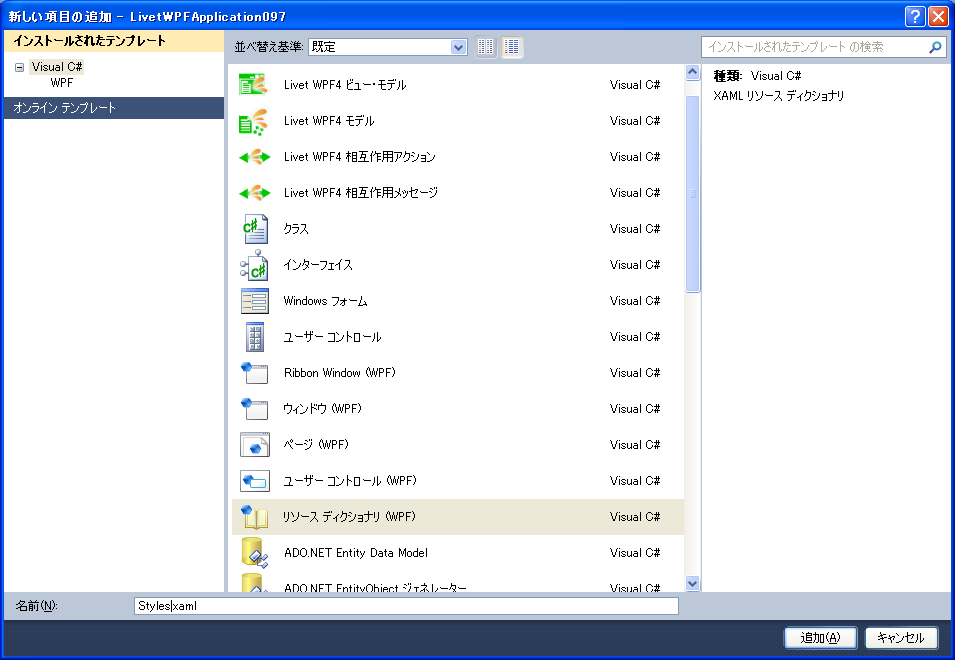The height and width of the screenshot is (660, 955).
Task: Select the ページ (WPF) label
Action: coord(316,444)
